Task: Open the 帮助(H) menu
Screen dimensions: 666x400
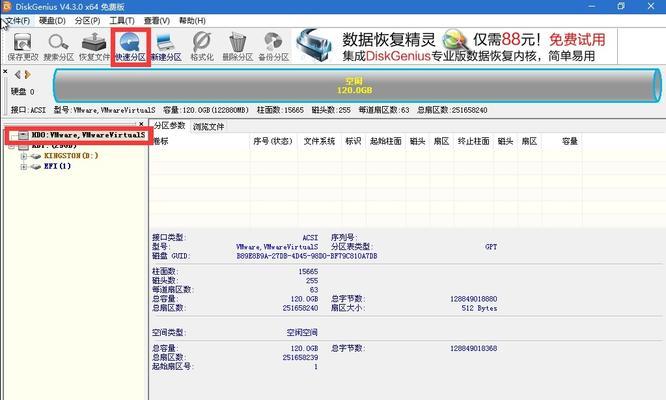Action: (192, 20)
